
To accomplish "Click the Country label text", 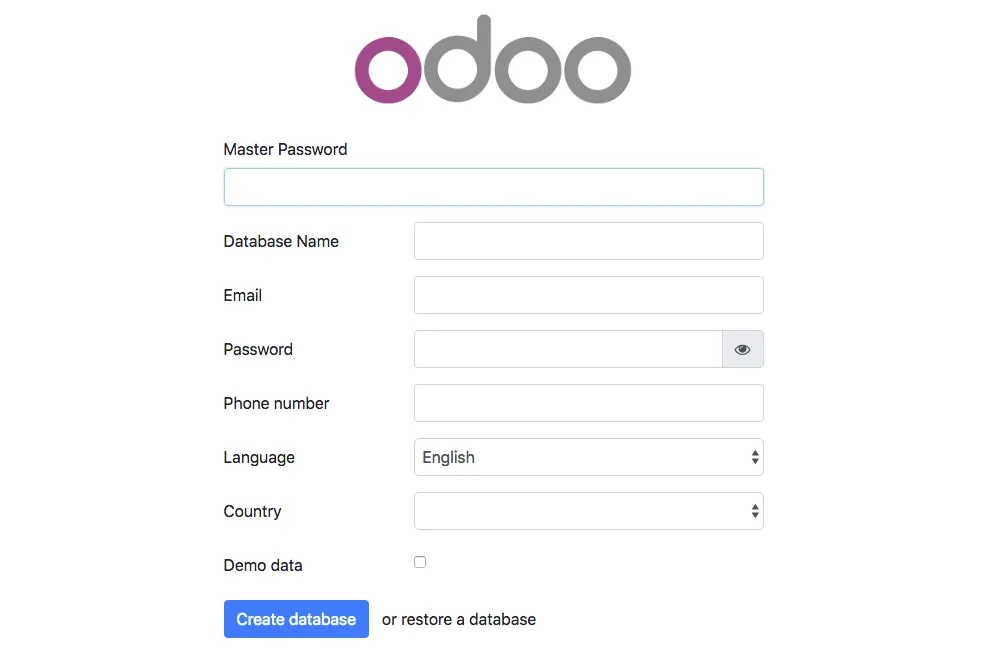I will [x=252, y=511].
